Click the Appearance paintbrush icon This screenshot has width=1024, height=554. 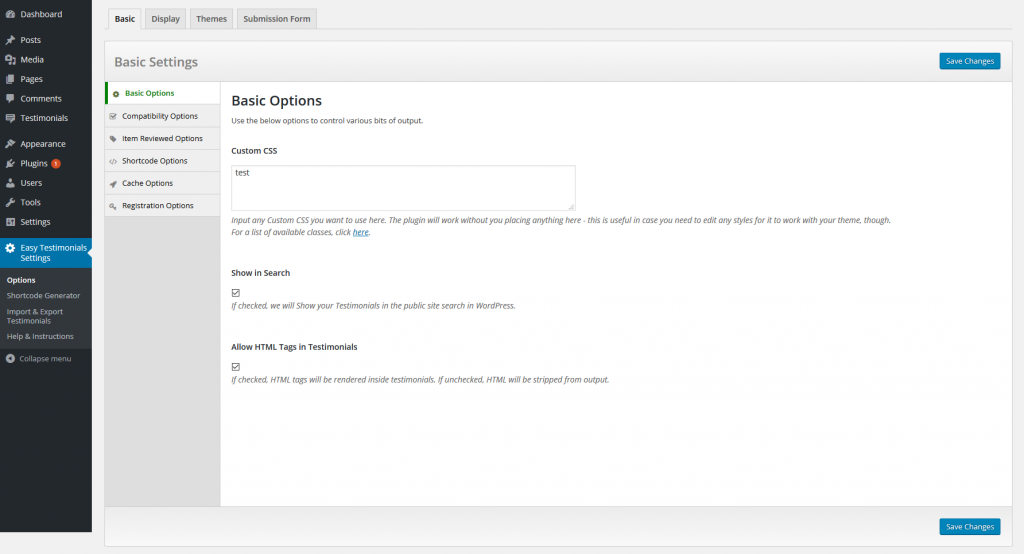point(10,144)
